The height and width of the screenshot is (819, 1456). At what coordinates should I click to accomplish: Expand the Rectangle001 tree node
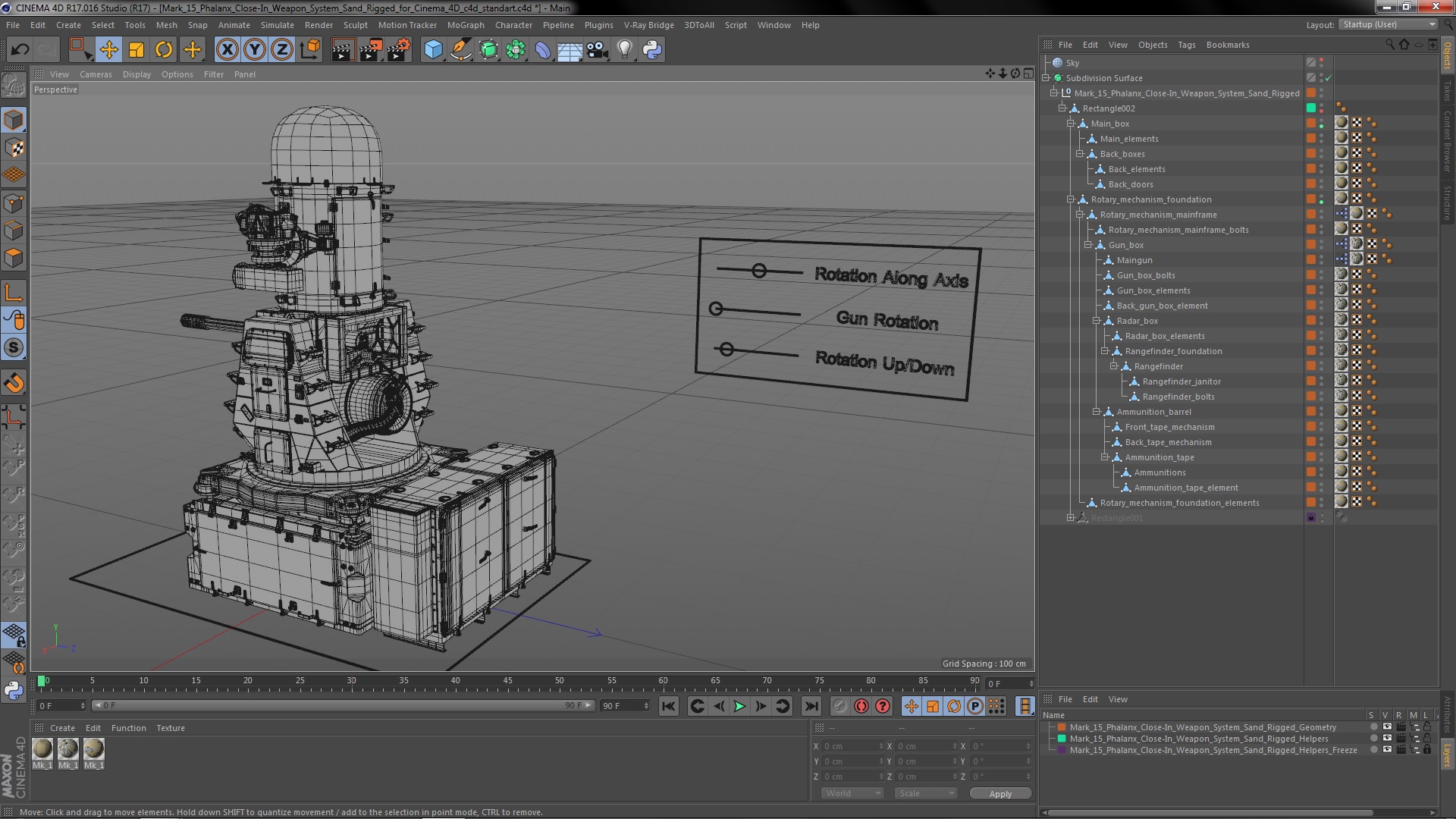click(x=1070, y=518)
